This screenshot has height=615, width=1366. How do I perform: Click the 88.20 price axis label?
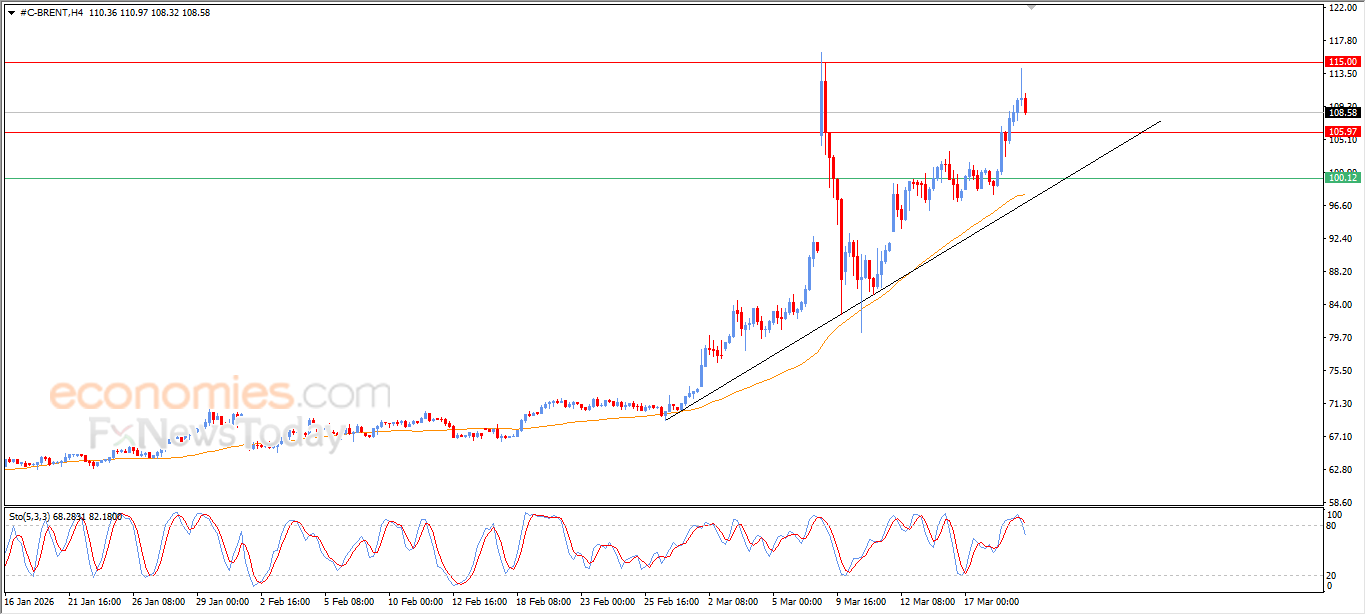pyautogui.click(x=1339, y=272)
